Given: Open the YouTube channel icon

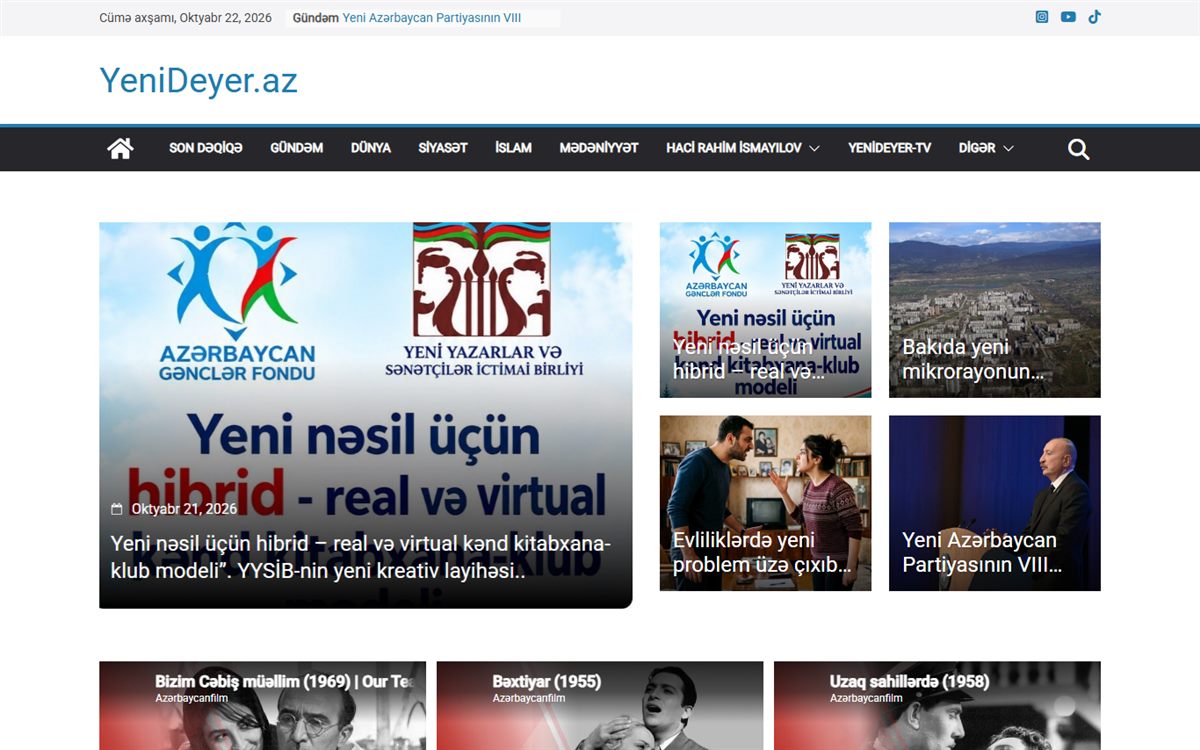Looking at the screenshot, I should pyautogui.click(x=1068, y=17).
